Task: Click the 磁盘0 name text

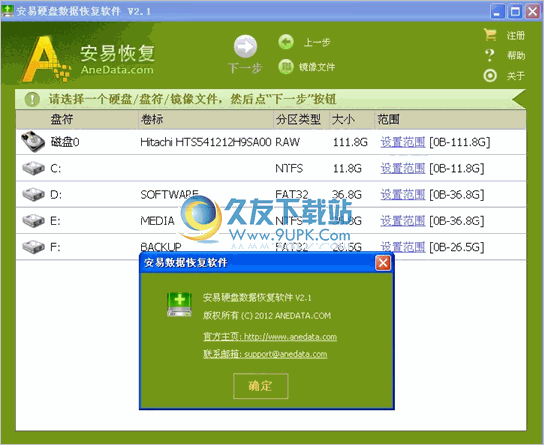Action: click(x=65, y=142)
